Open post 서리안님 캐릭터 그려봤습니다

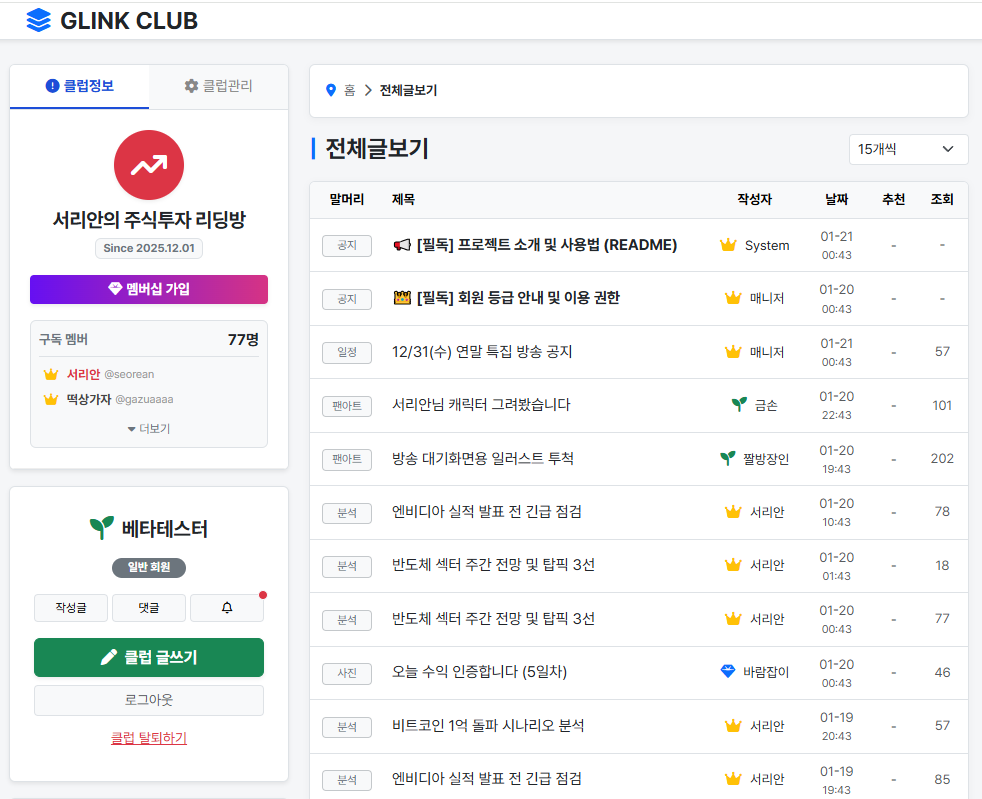click(481, 405)
